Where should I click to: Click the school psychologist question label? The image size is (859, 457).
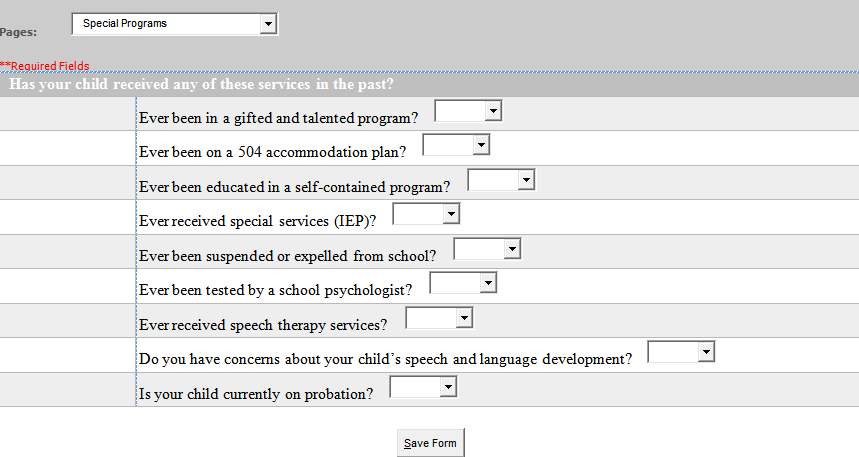click(276, 290)
